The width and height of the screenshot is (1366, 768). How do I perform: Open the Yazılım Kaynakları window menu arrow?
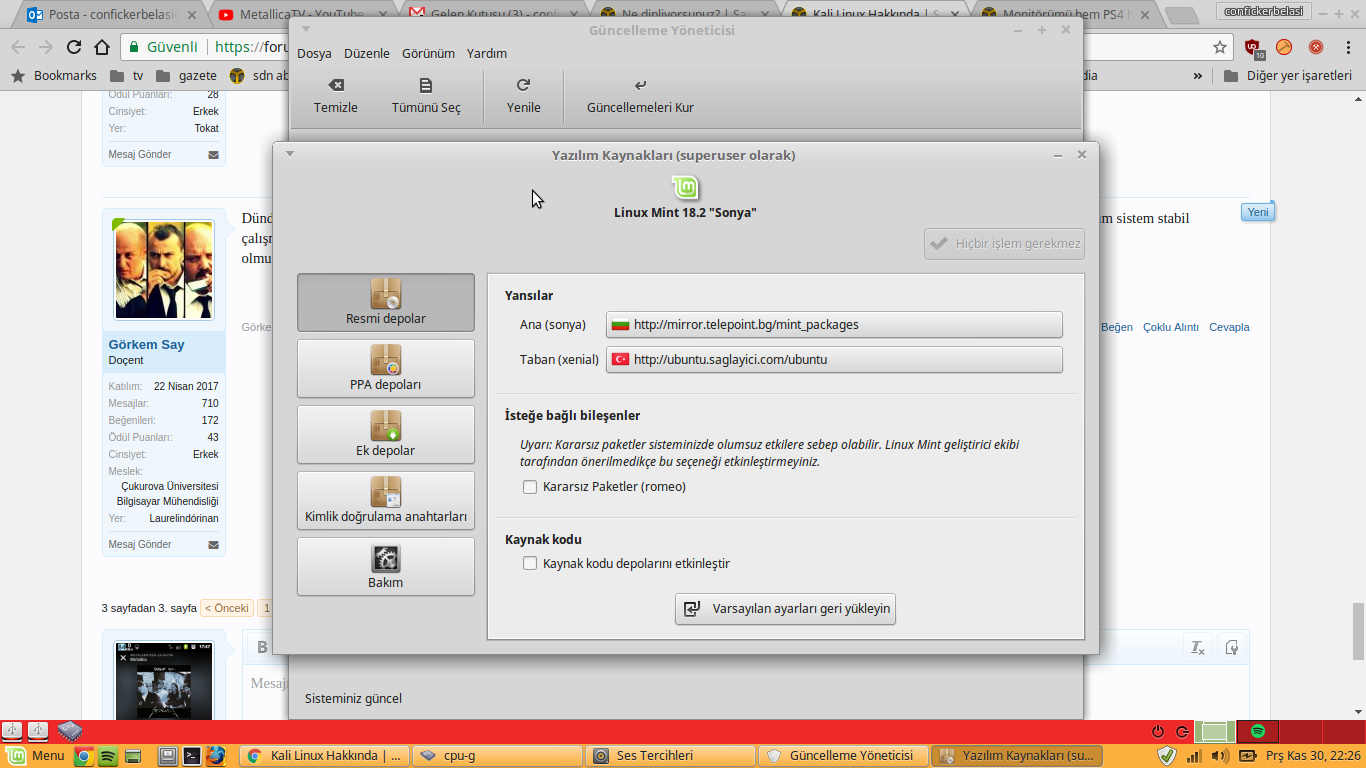tap(290, 154)
